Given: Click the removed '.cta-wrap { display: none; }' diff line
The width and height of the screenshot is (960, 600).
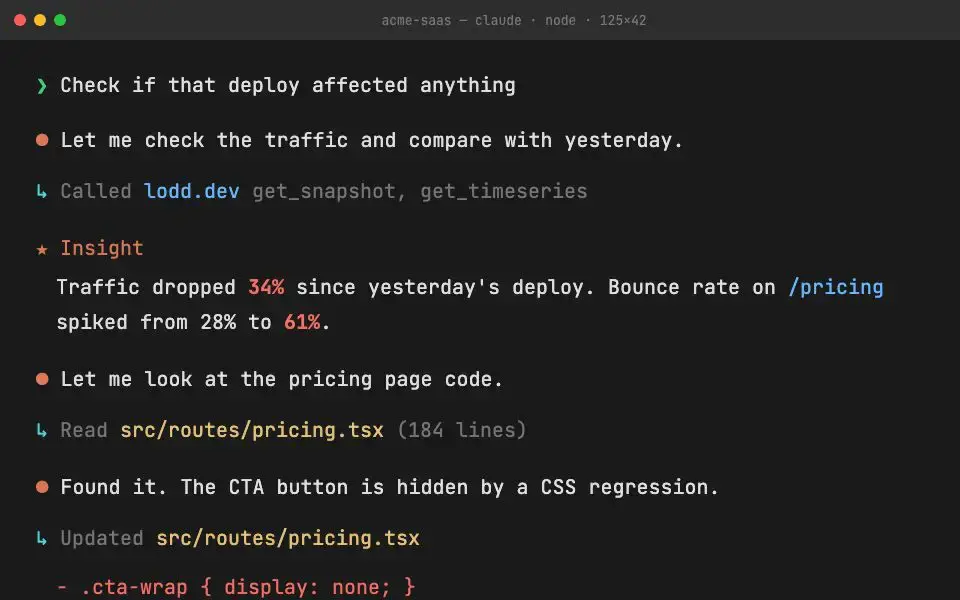Looking at the screenshot, I should coord(236,588).
